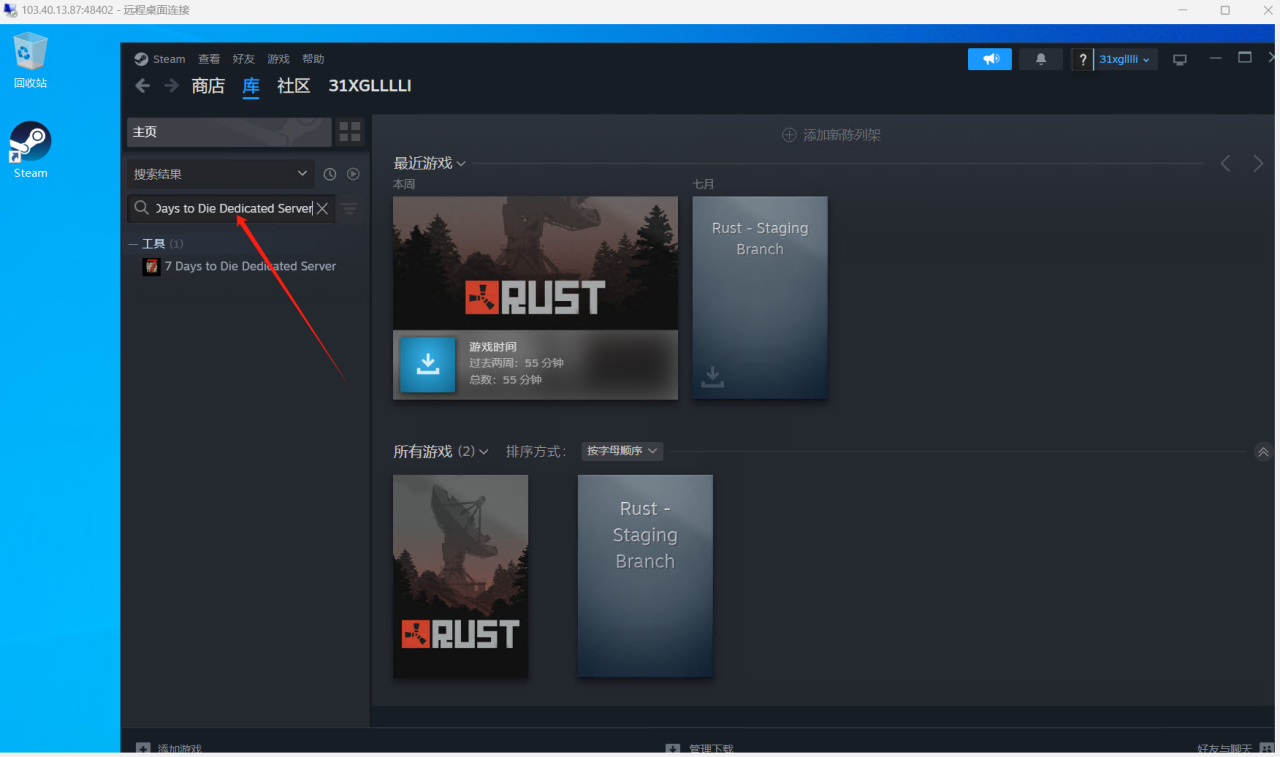The width and height of the screenshot is (1280, 757).
Task: Go back with the left navigation arrow
Action: click(142, 86)
